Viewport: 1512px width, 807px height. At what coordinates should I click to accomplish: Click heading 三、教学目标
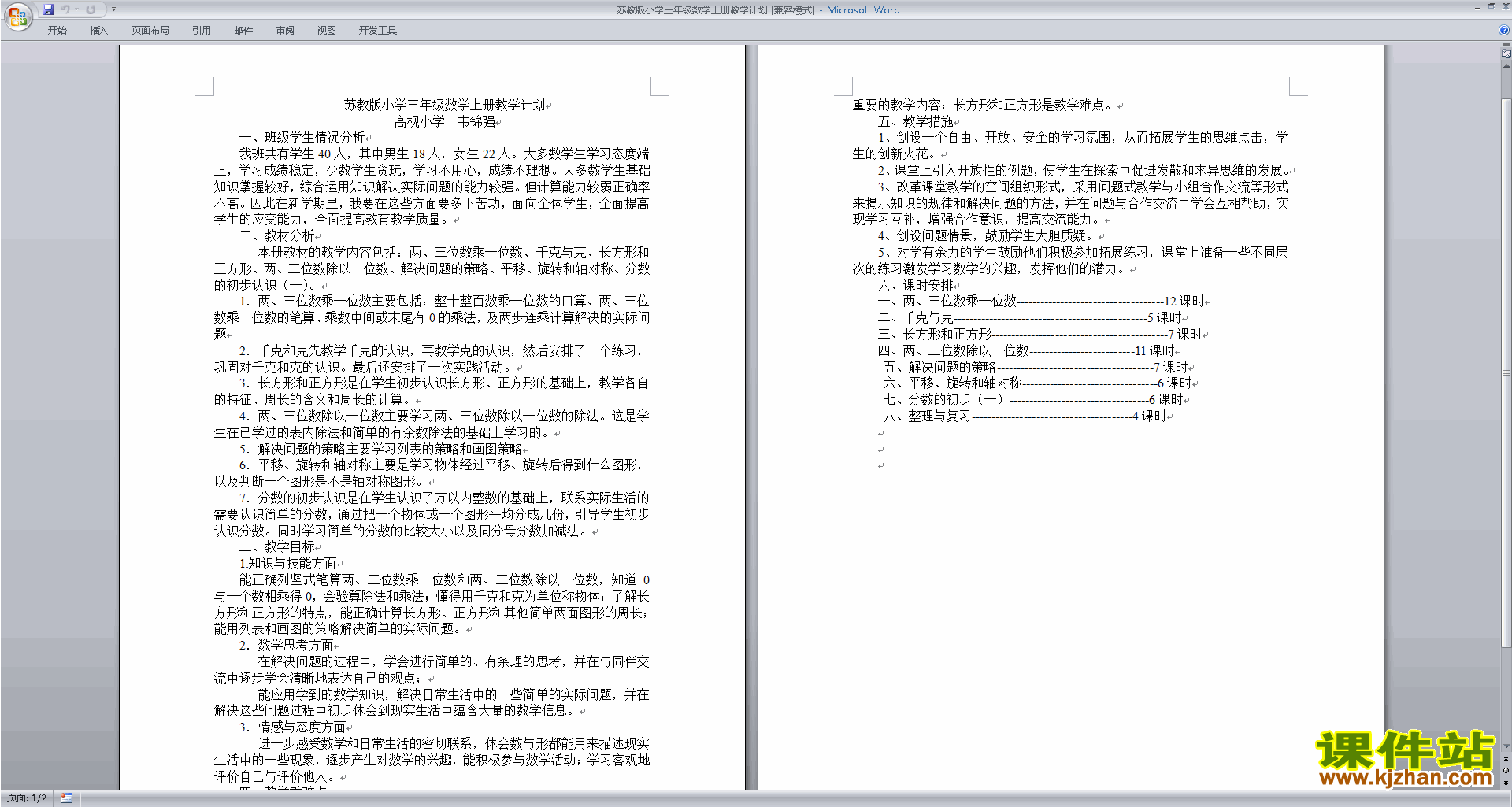pos(277,546)
